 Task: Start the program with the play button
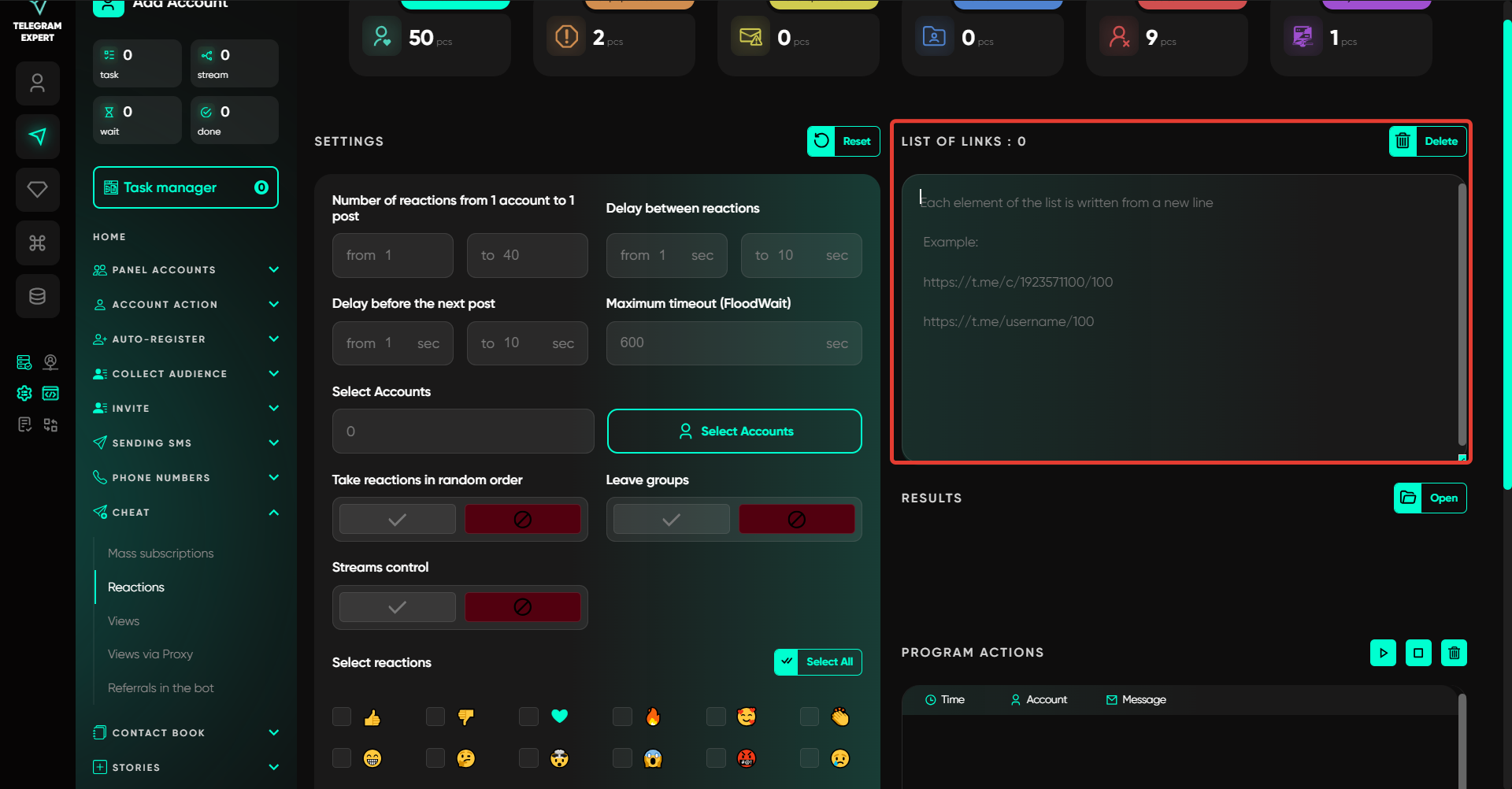1383,653
